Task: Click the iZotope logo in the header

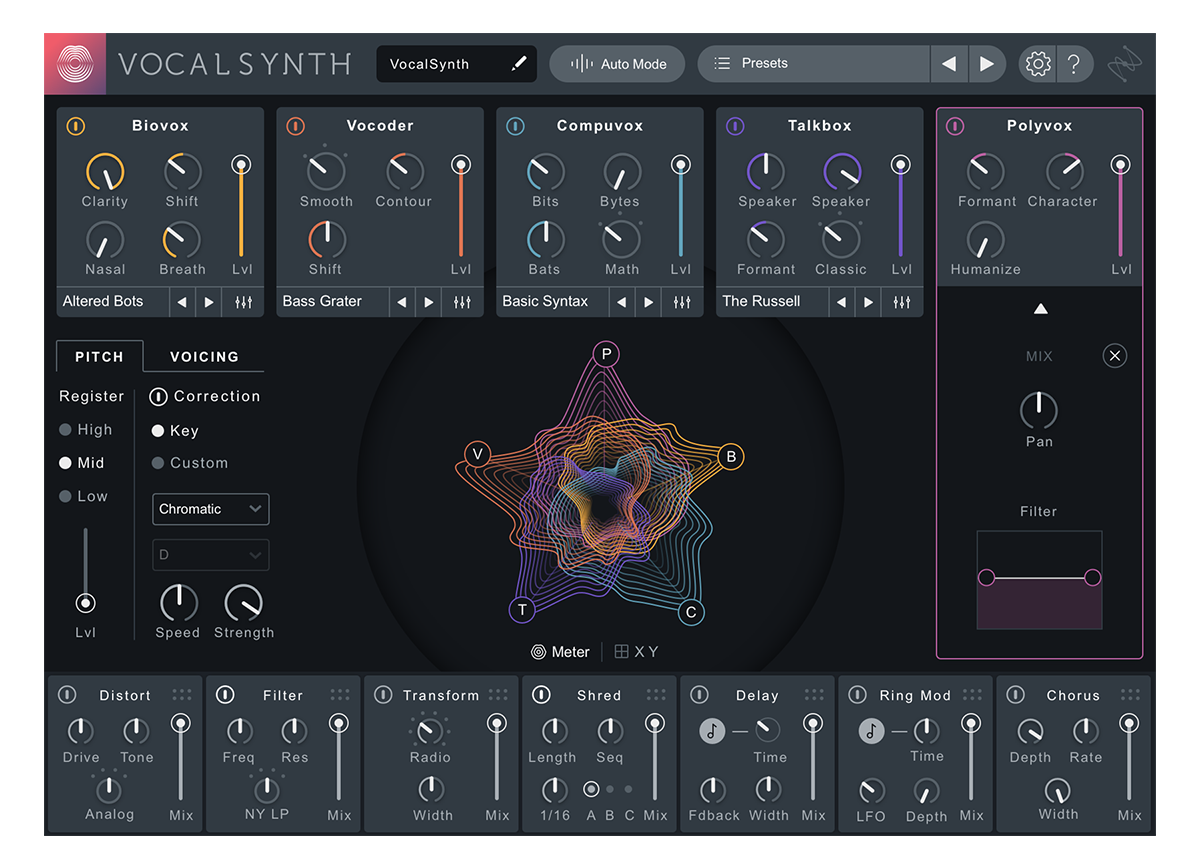Action: pos(75,64)
